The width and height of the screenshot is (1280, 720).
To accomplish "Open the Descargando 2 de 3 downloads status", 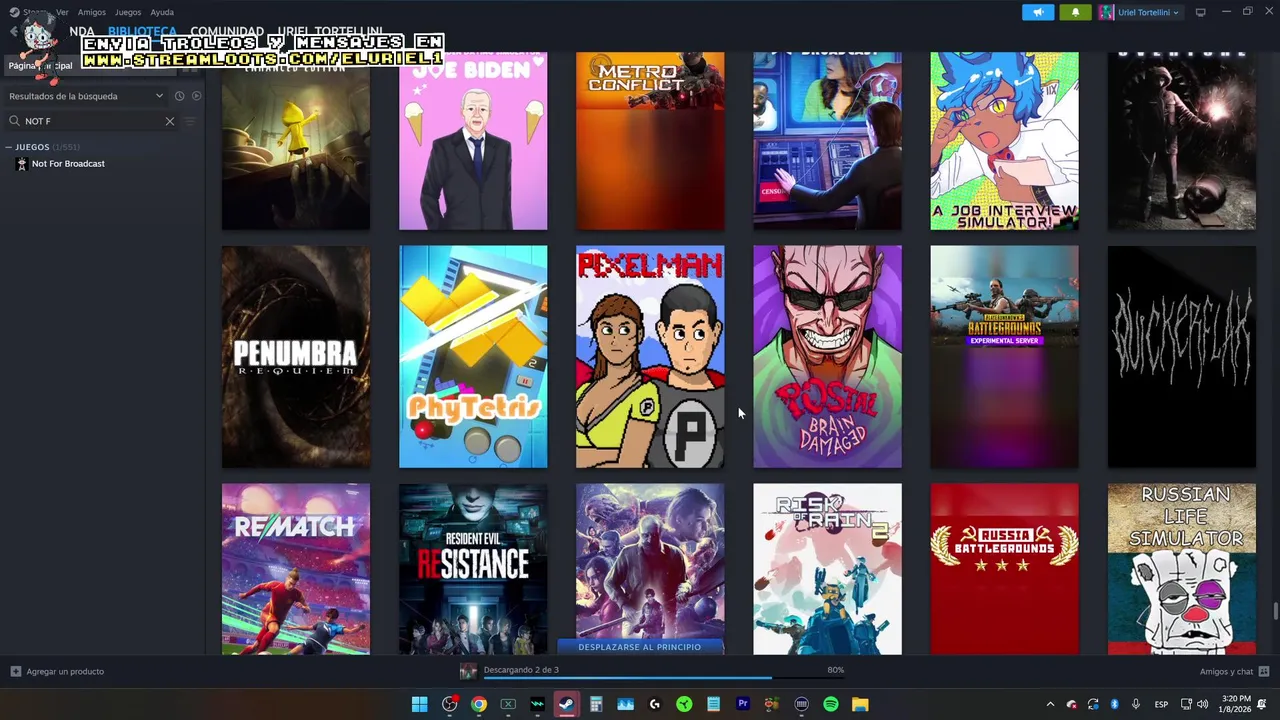I will point(521,670).
